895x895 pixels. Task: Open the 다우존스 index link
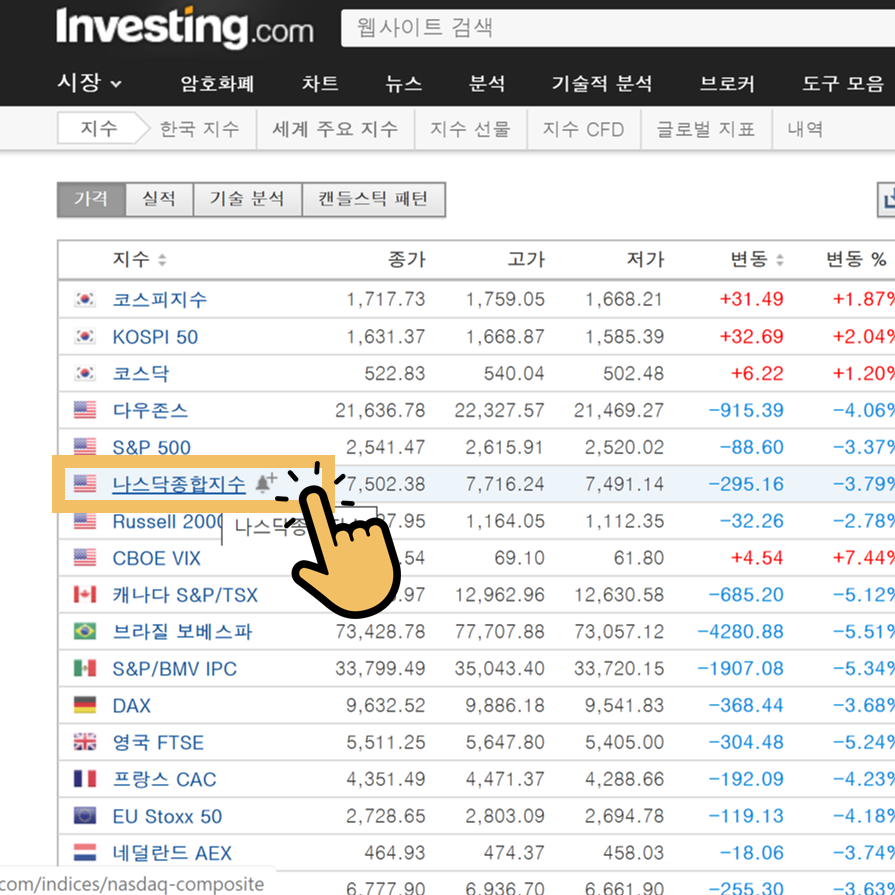[150, 410]
